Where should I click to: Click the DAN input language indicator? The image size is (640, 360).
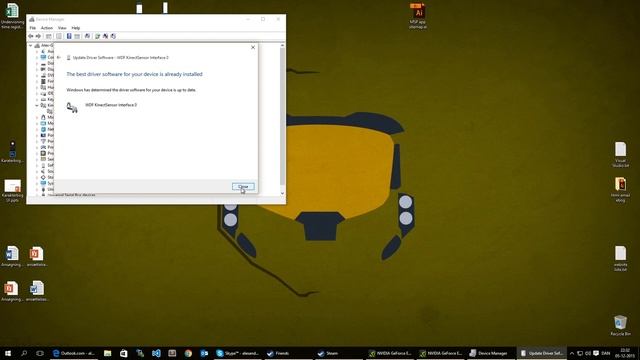606,353
